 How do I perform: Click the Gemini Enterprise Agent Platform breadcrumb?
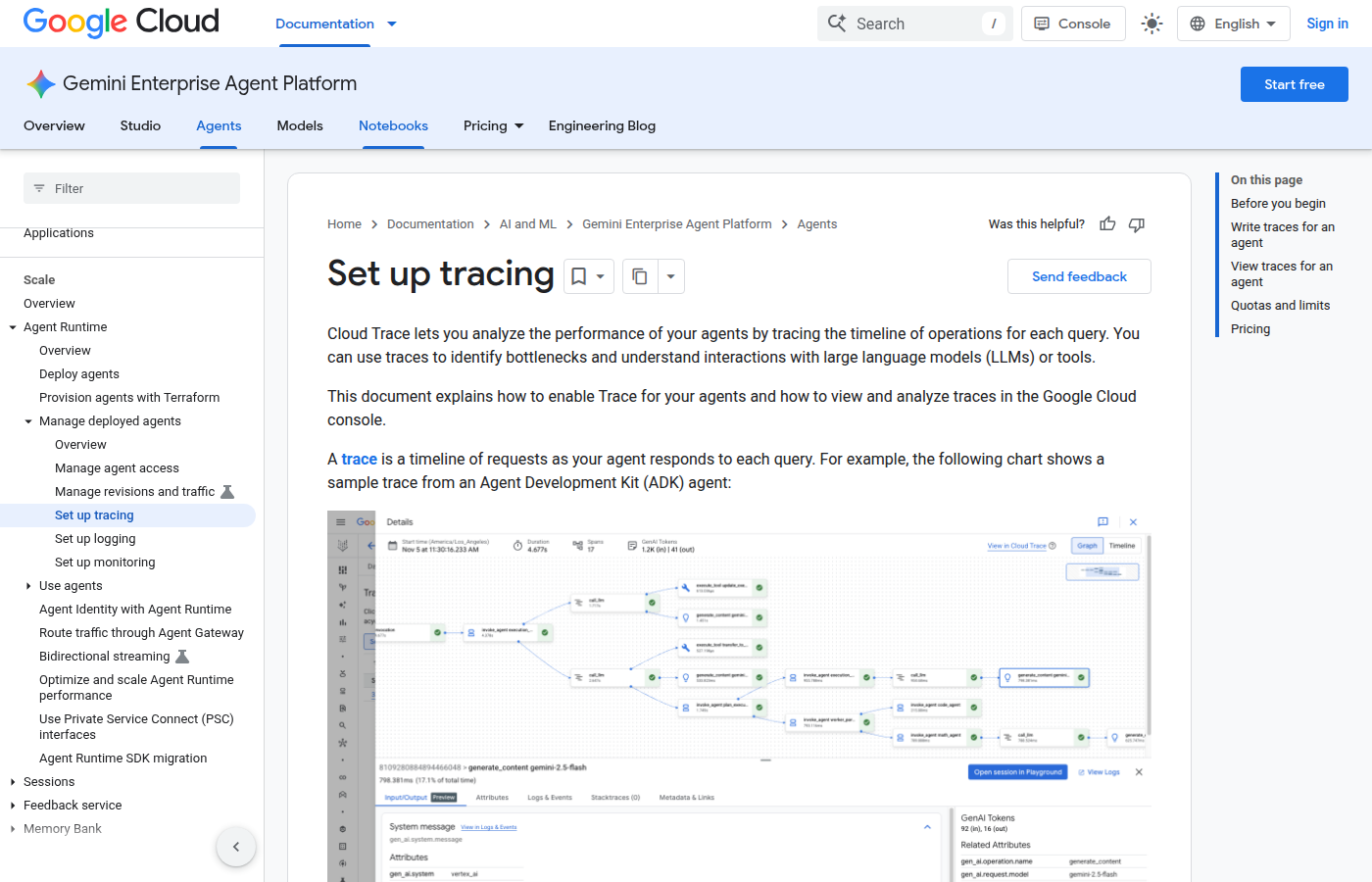click(677, 224)
